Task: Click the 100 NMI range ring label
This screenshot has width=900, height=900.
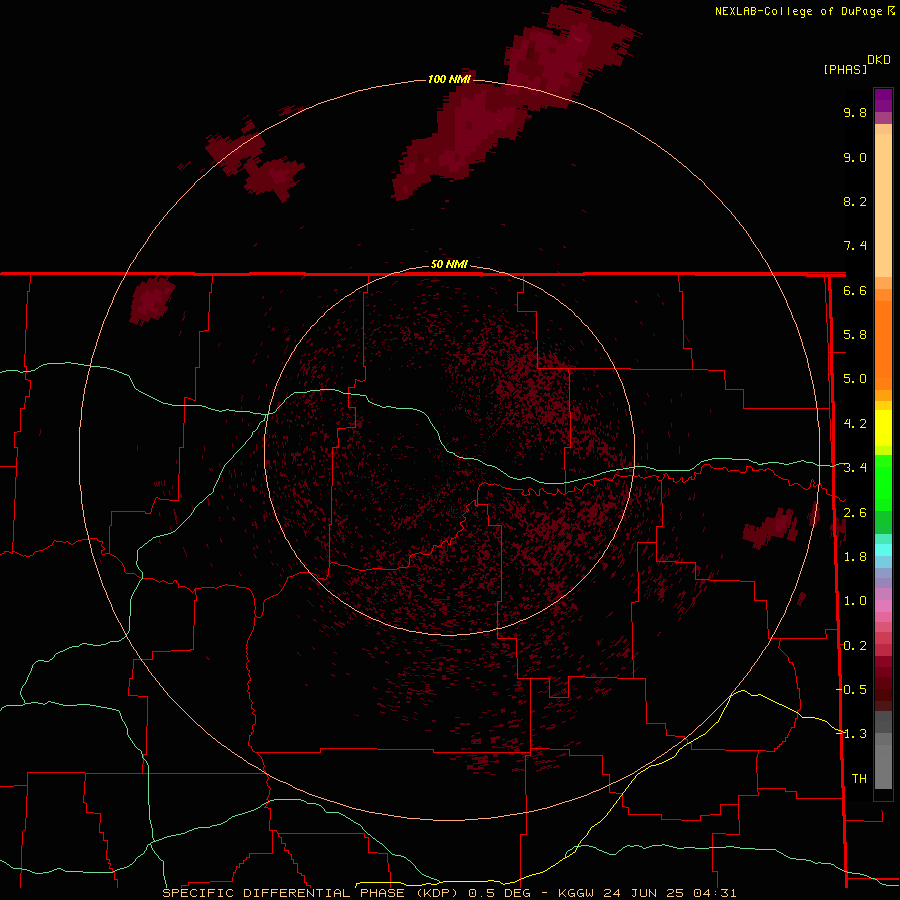Action: coord(449,79)
